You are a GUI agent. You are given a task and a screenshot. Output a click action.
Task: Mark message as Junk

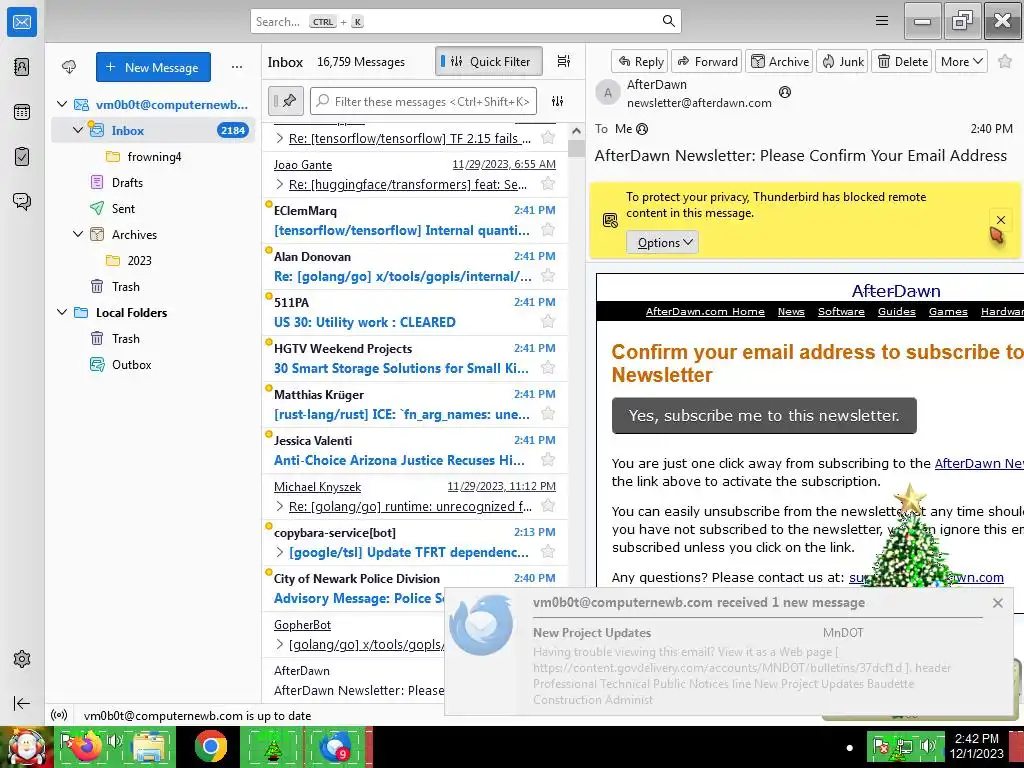click(842, 61)
